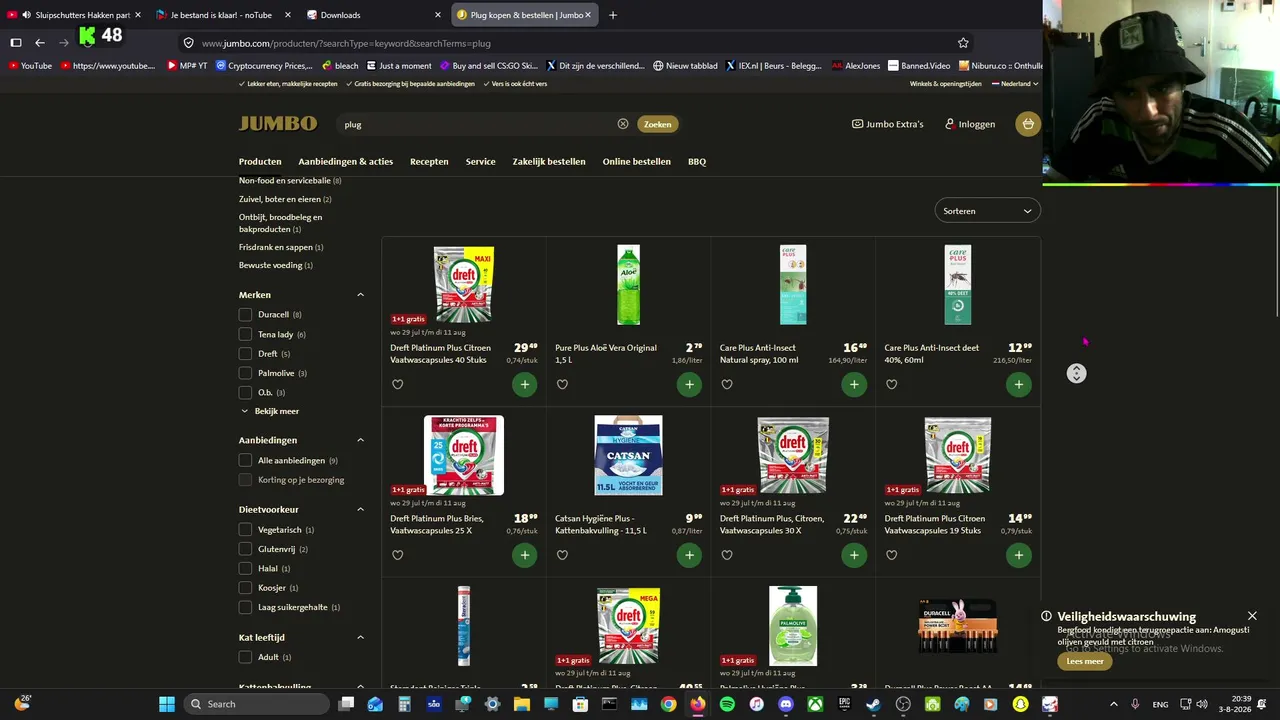Tick the Adult kat leeftijd checkbox
This screenshot has height=720, width=1280.
click(245, 657)
